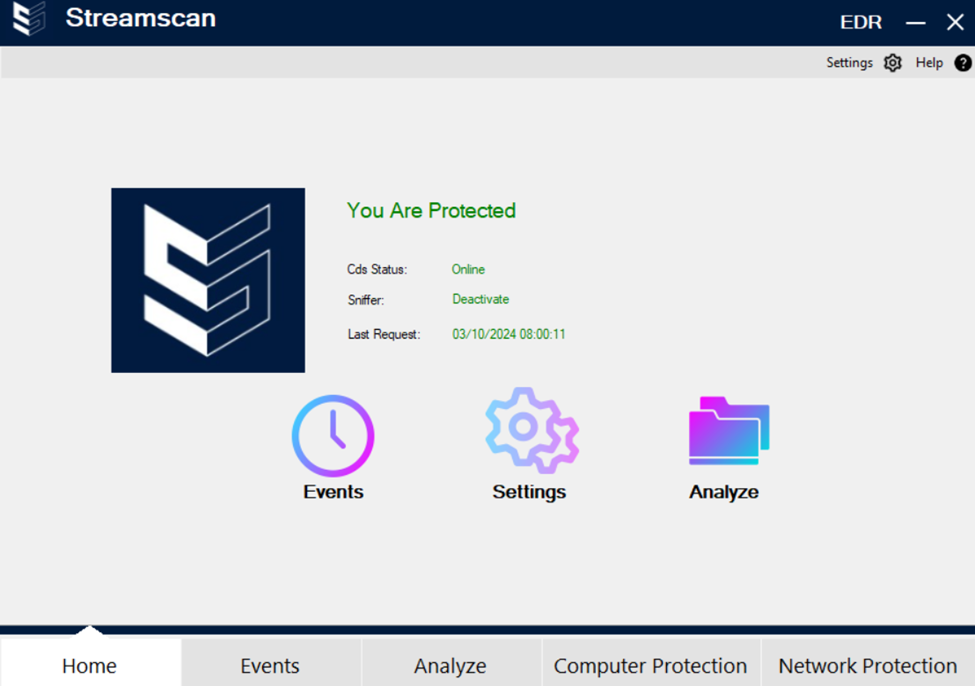Screen dimensions: 978x686
Task: Click the small Settings gear in toolbar
Action: tap(893, 63)
